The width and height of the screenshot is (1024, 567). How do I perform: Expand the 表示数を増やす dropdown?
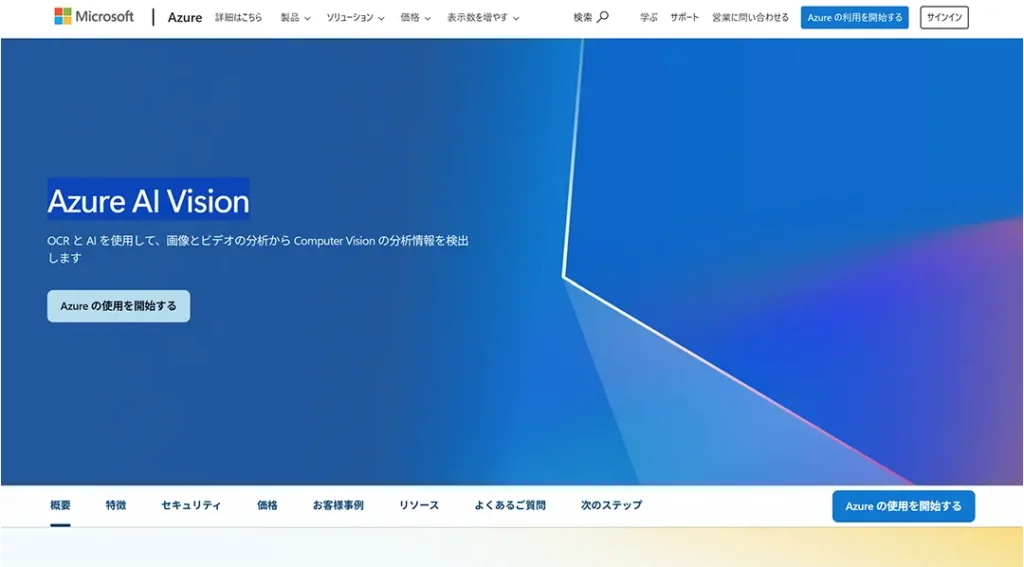483,18
